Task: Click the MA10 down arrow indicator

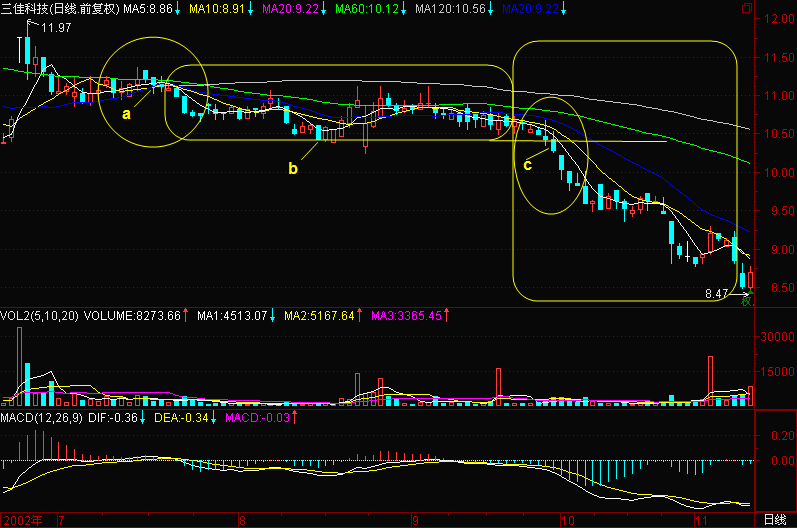Action: coord(251,9)
